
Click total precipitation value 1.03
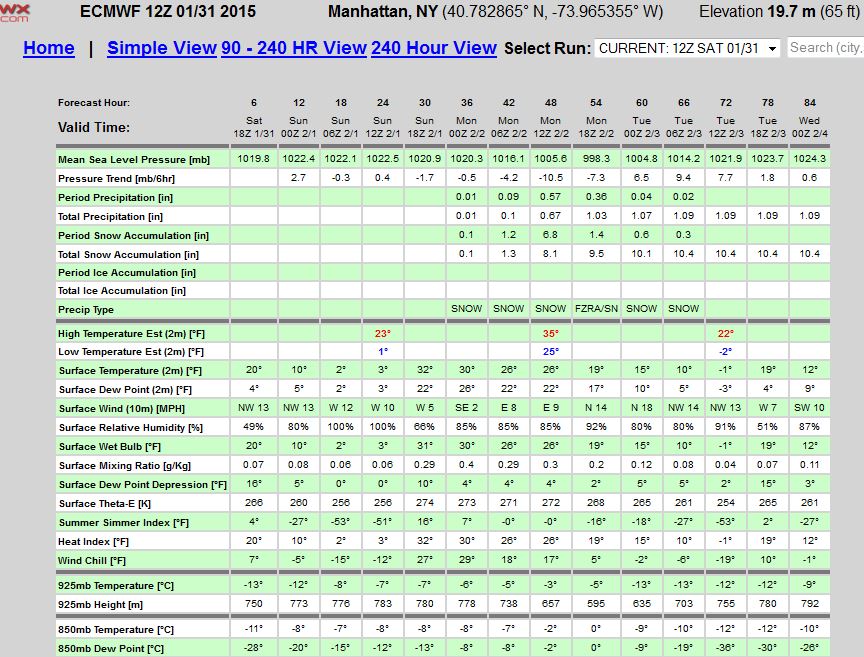pos(596,216)
